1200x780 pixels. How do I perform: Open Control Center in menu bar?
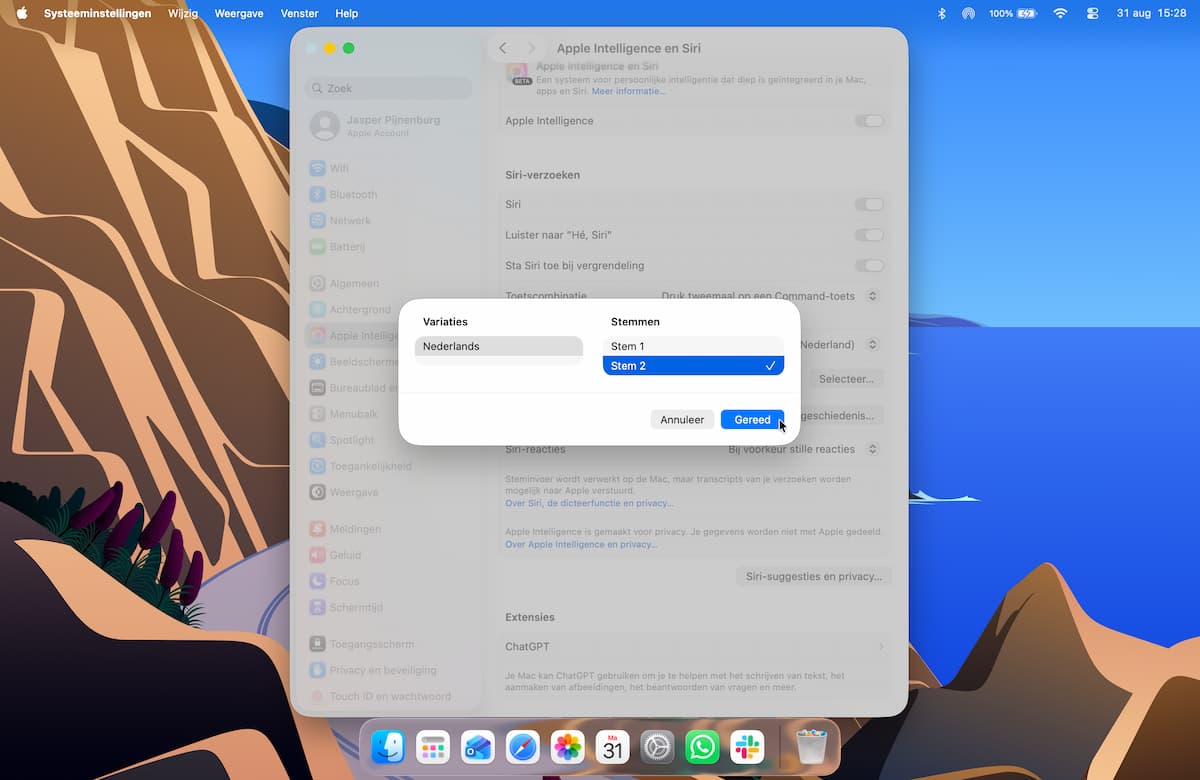1092,13
